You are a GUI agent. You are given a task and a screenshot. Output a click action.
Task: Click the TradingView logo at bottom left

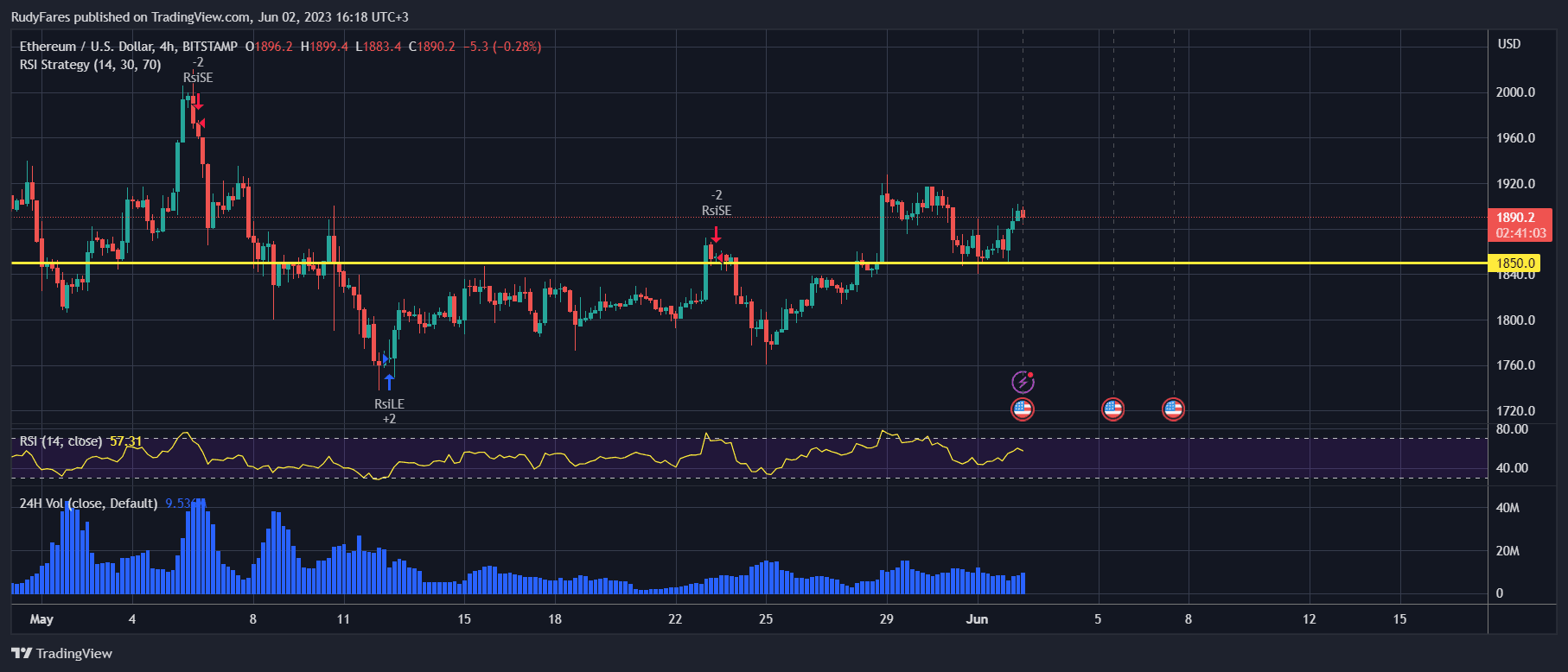[x=61, y=653]
